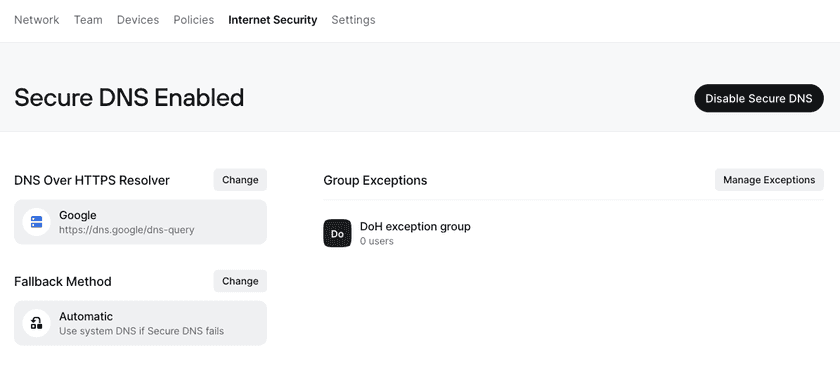Image resolution: width=840 pixels, height=375 pixels.
Task: Change the Fallback Method
Action: pyautogui.click(x=240, y=281)
